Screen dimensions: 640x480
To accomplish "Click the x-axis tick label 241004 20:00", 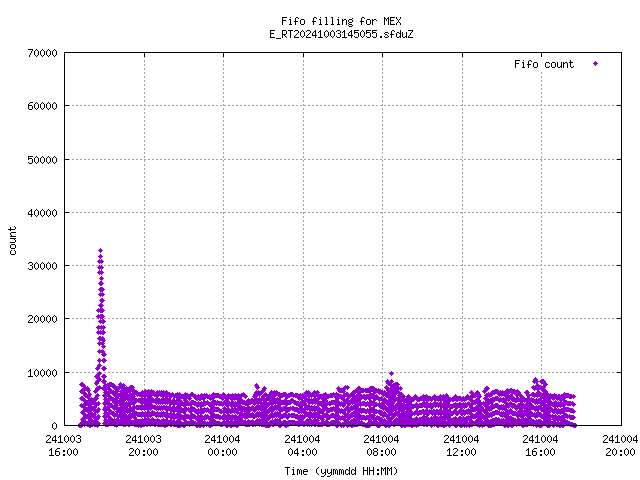I will [620, 445].
